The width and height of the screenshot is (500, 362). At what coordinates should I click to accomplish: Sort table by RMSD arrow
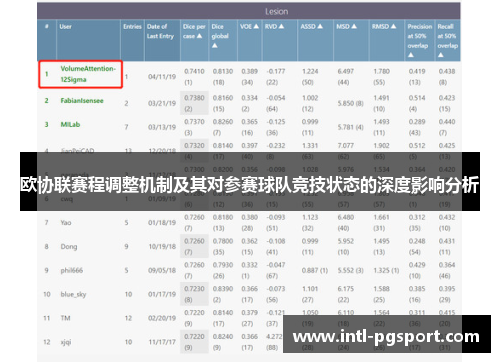click(x=393, y=26)
